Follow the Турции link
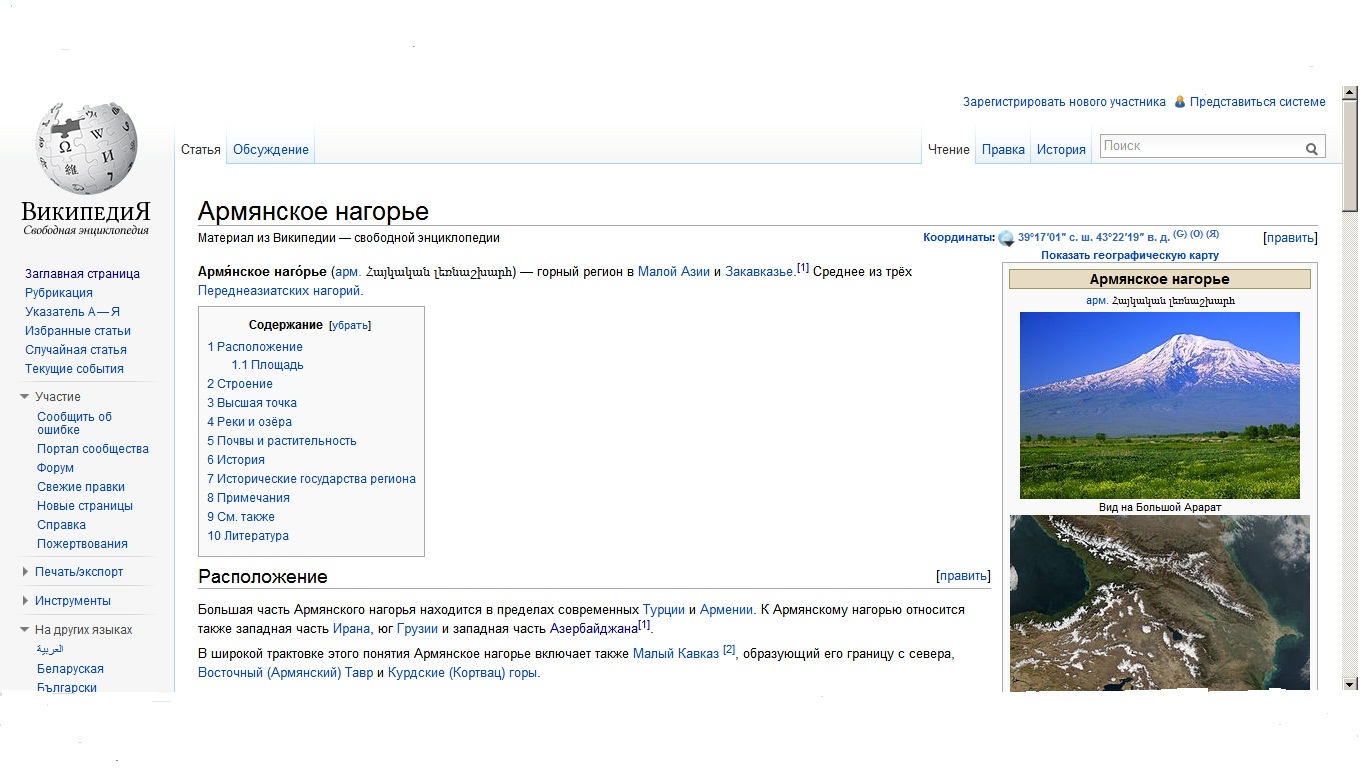Screen dimensions: 1360x768 pos(664,610)
